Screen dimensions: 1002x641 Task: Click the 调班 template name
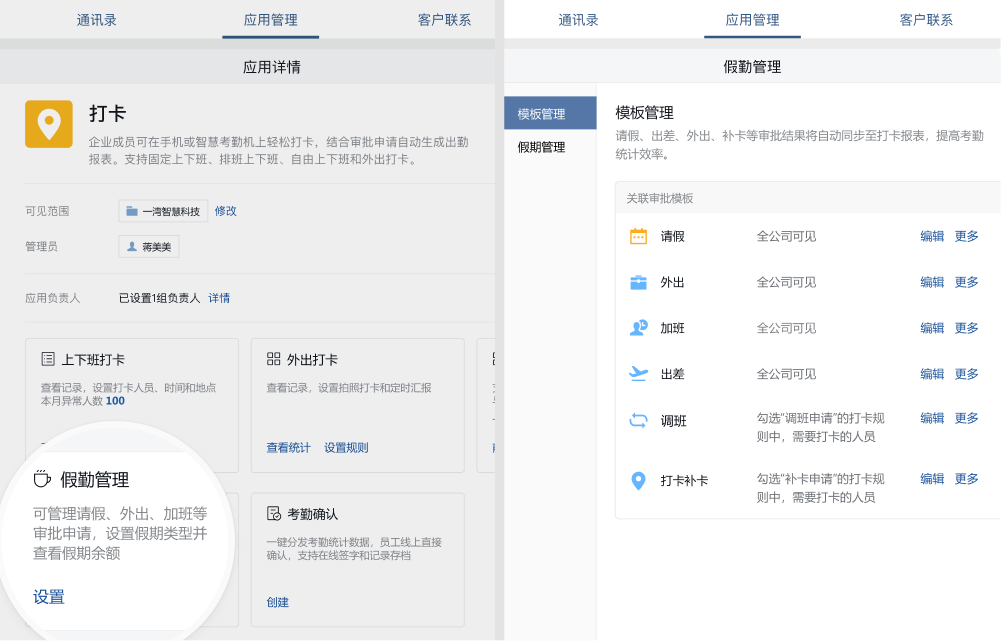674,421
